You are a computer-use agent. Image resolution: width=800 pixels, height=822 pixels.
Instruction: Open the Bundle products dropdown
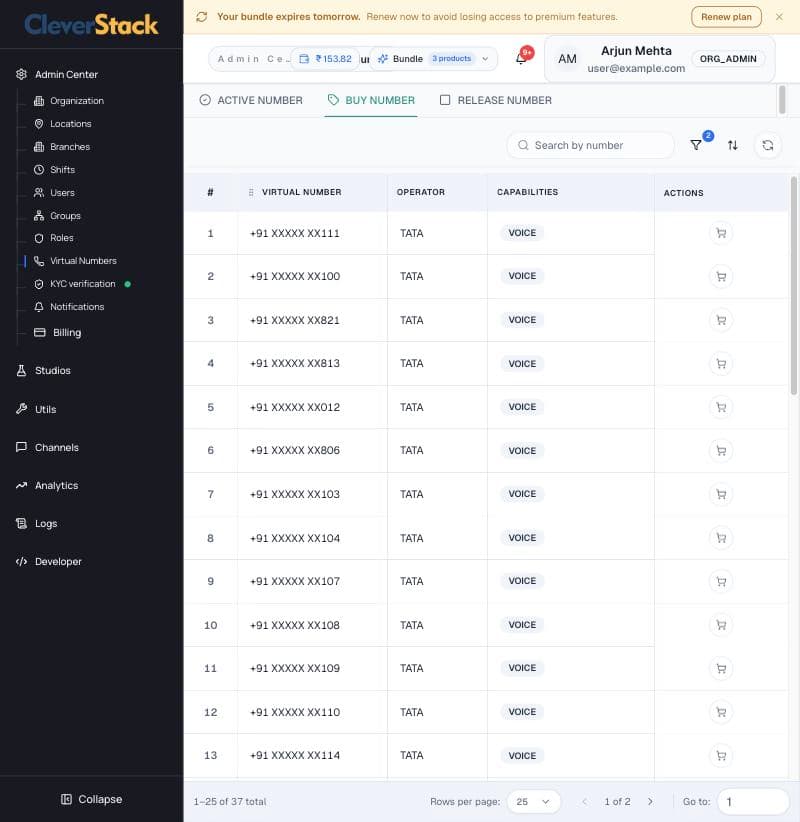tap(434, 59)
